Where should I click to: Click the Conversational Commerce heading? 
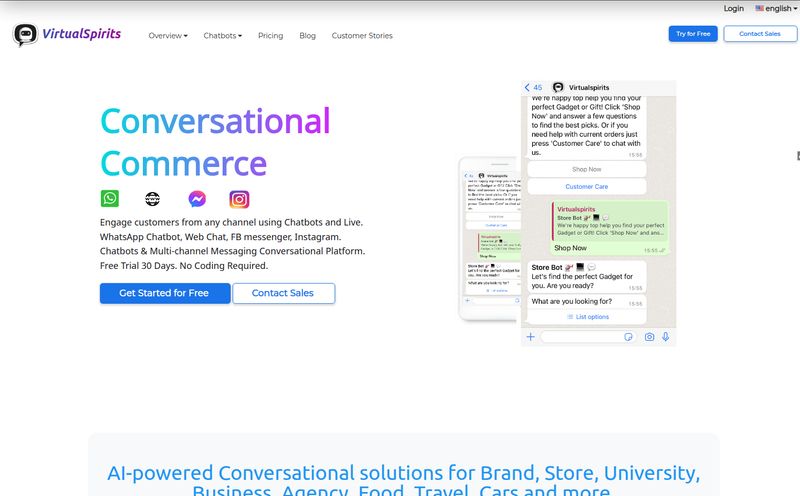215,142
